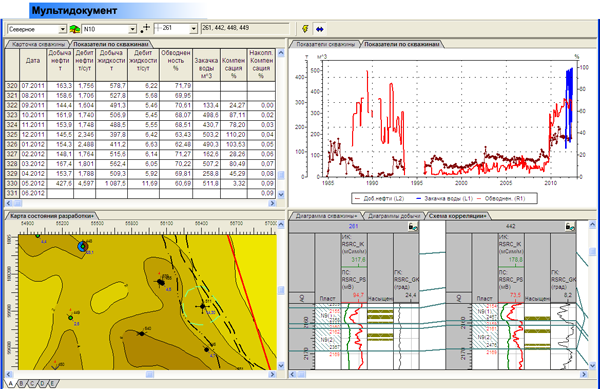Open the Диаграммы добычи tab
The width and height of the screenshot is (600, 389).
coord(394,216)
